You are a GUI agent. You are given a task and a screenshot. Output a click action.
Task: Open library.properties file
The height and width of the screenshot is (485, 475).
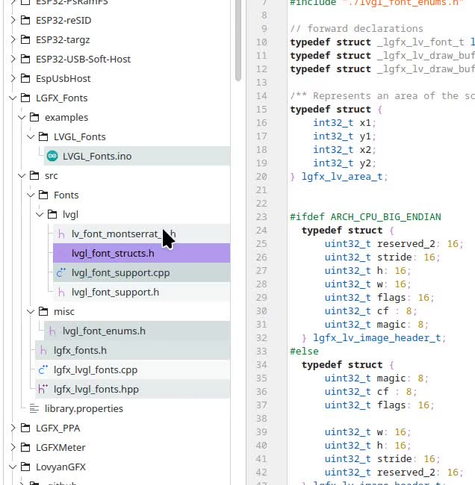[x=84, y=408]
